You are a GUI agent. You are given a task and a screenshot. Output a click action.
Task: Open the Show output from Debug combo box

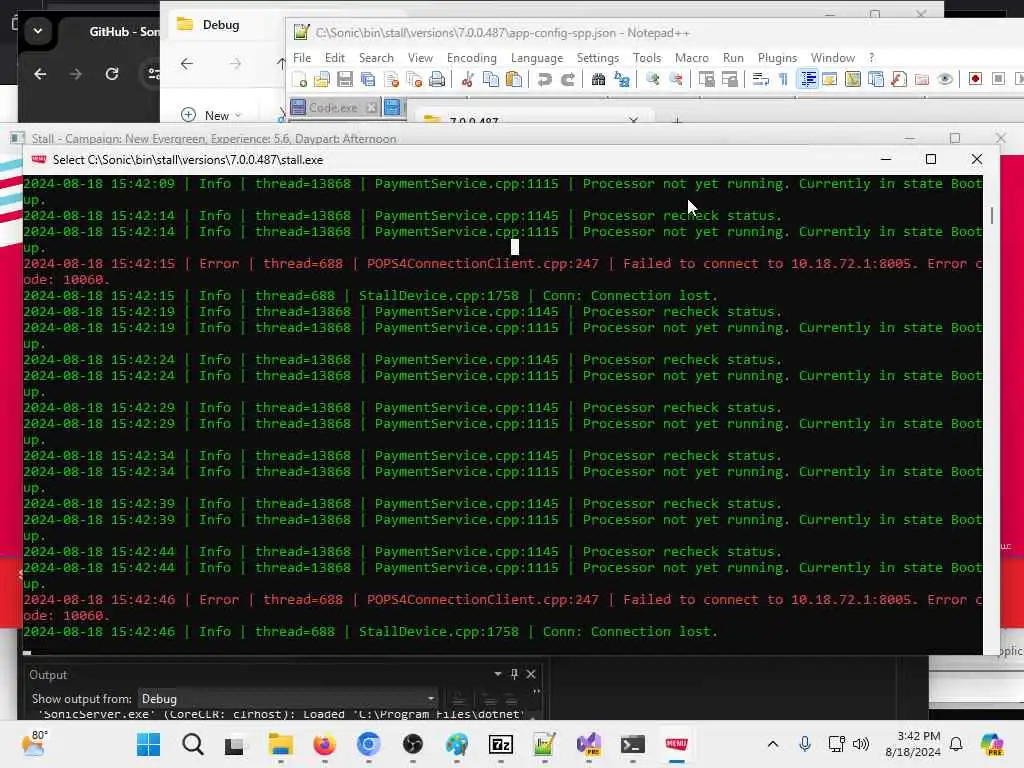click(288, 699)
